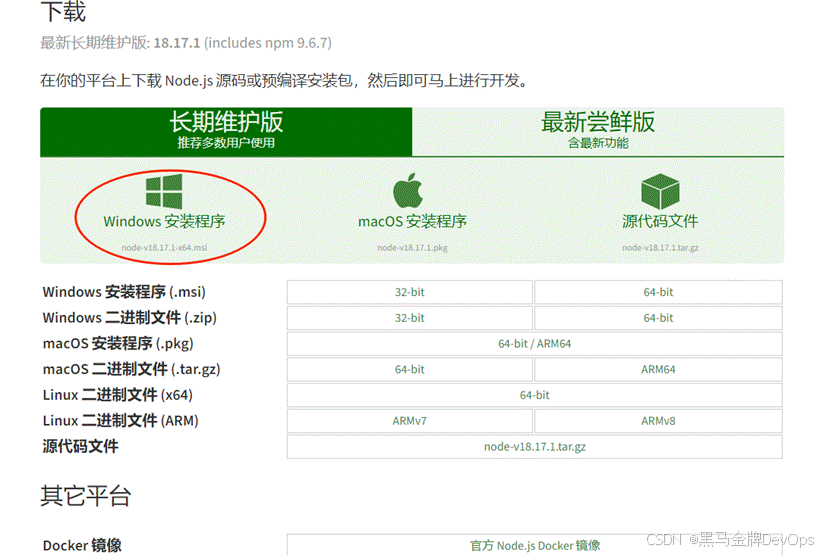Click the 18.17.1 version number

177,43
